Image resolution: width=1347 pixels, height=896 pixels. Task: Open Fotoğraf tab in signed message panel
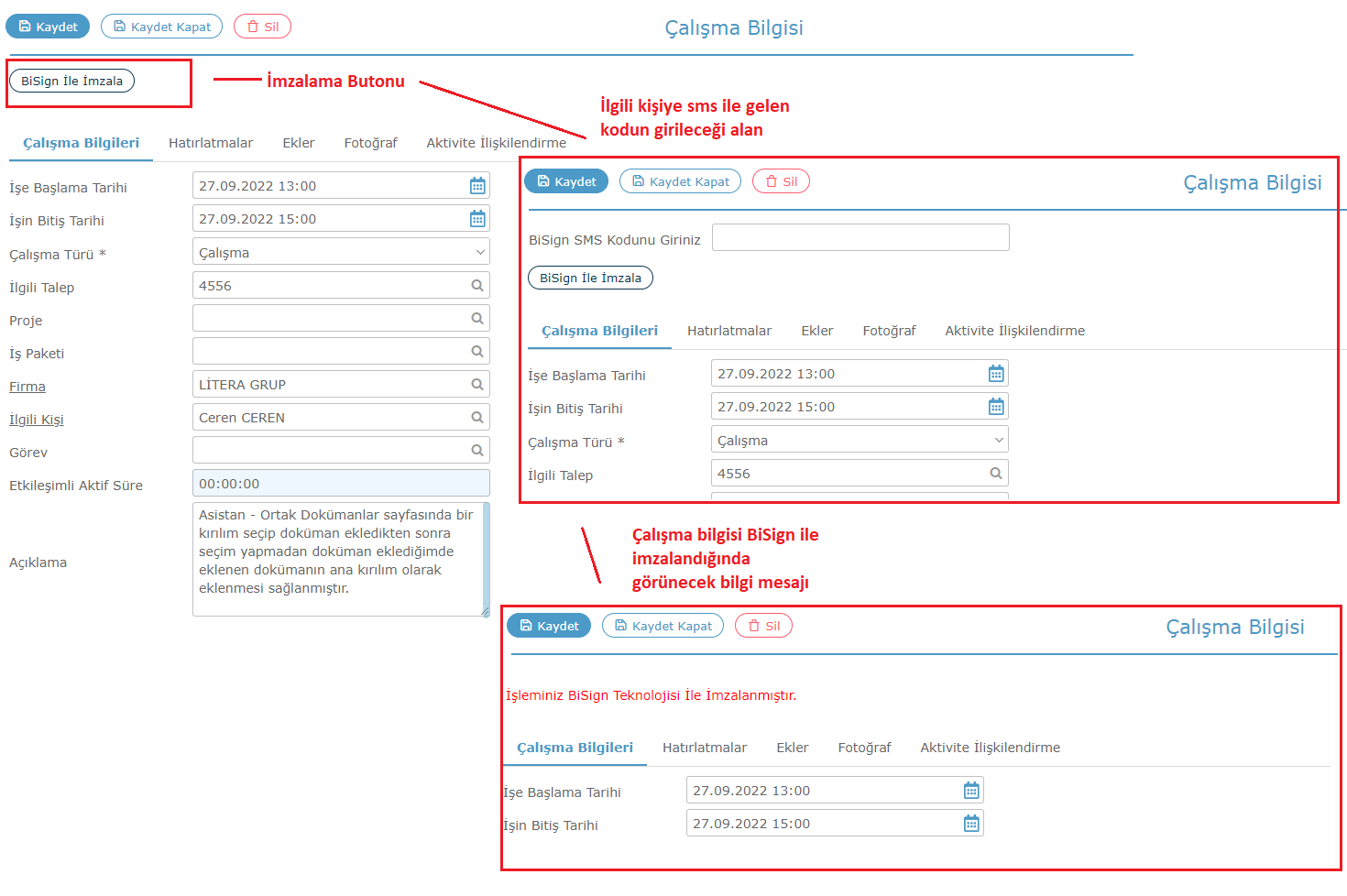864,748
